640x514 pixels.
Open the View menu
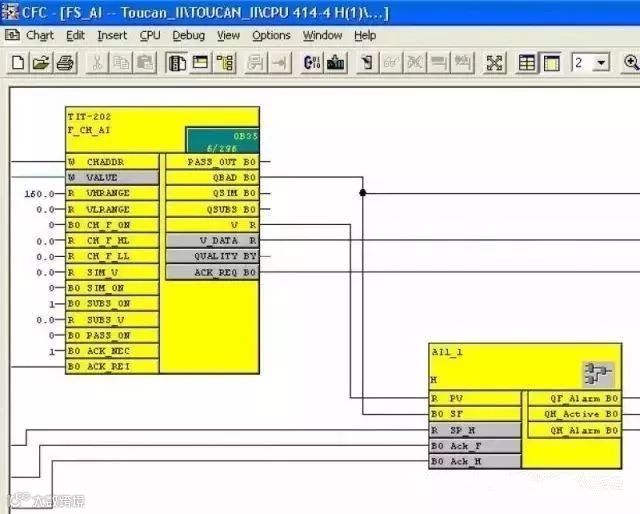(228, 36)
